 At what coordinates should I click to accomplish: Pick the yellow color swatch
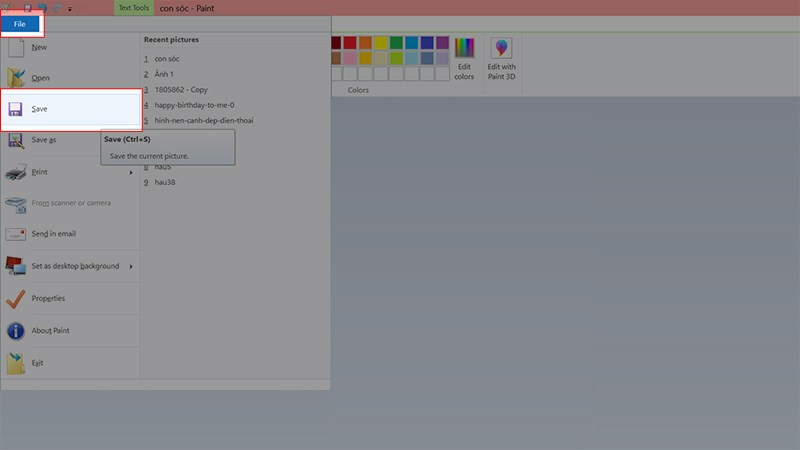(381, 43)
